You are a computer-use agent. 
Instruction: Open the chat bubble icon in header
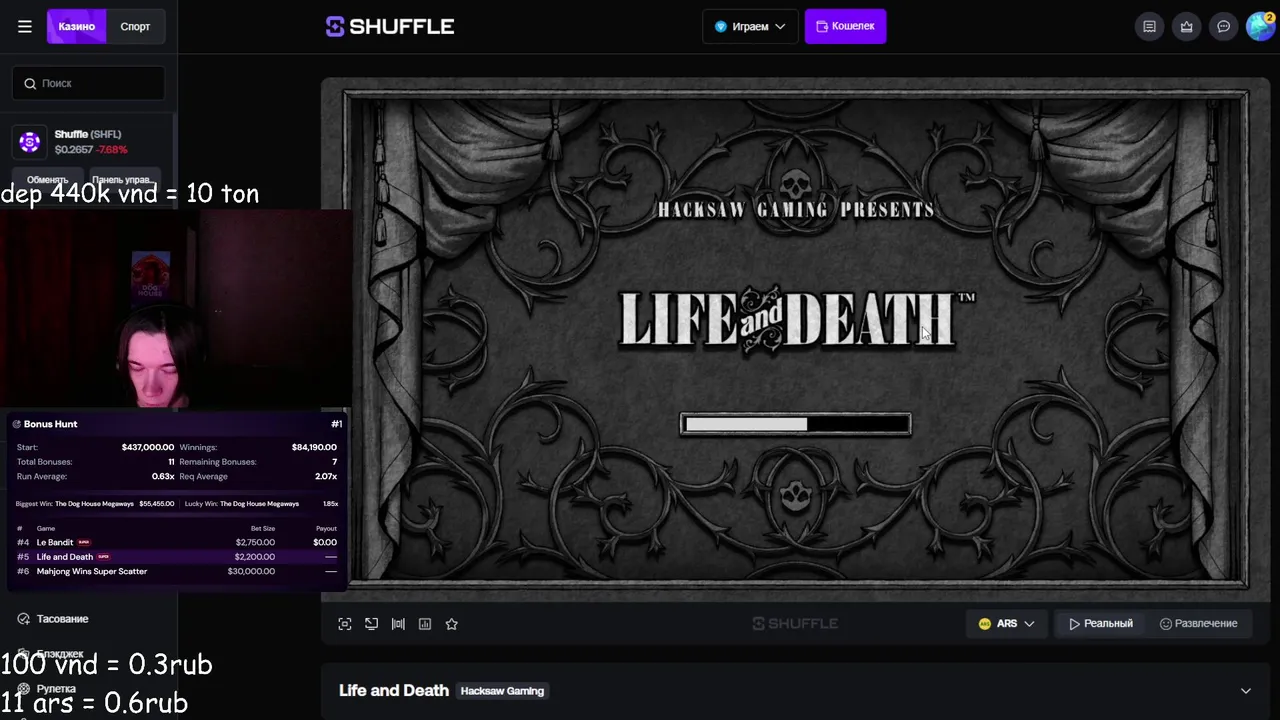(1223, 27)
